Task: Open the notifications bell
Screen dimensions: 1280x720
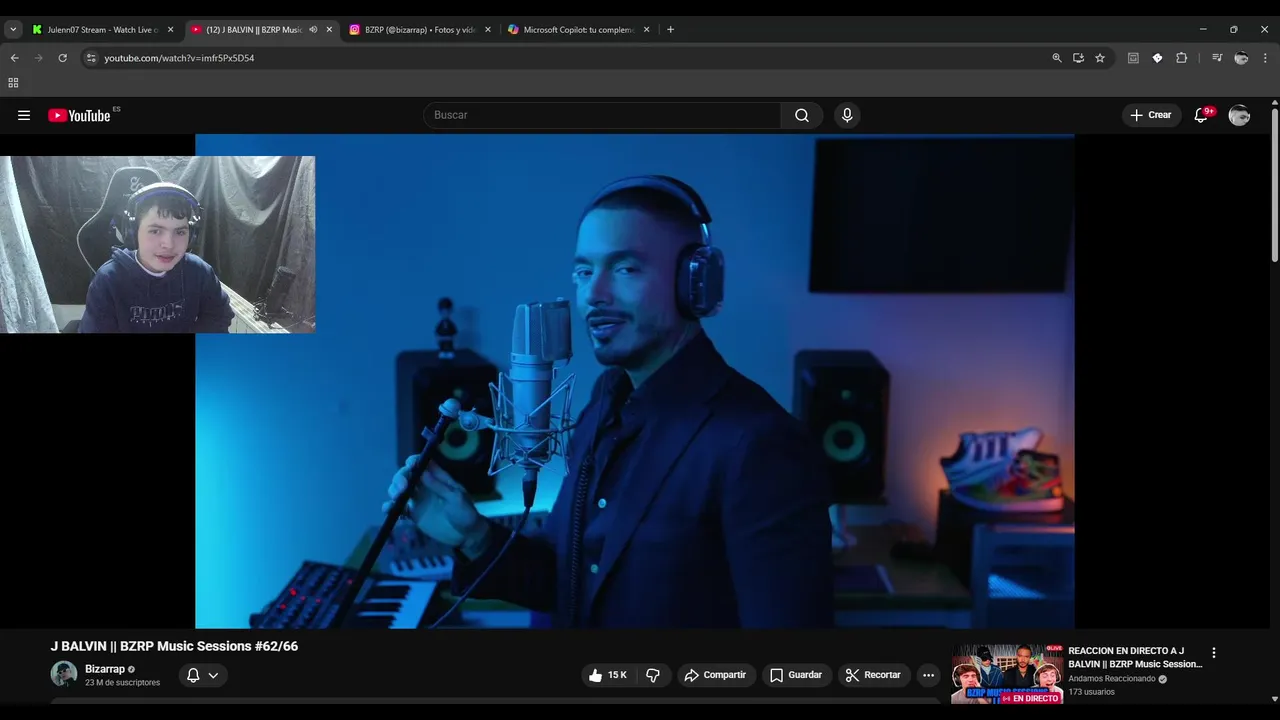Action: click(x=1202, y=115)
